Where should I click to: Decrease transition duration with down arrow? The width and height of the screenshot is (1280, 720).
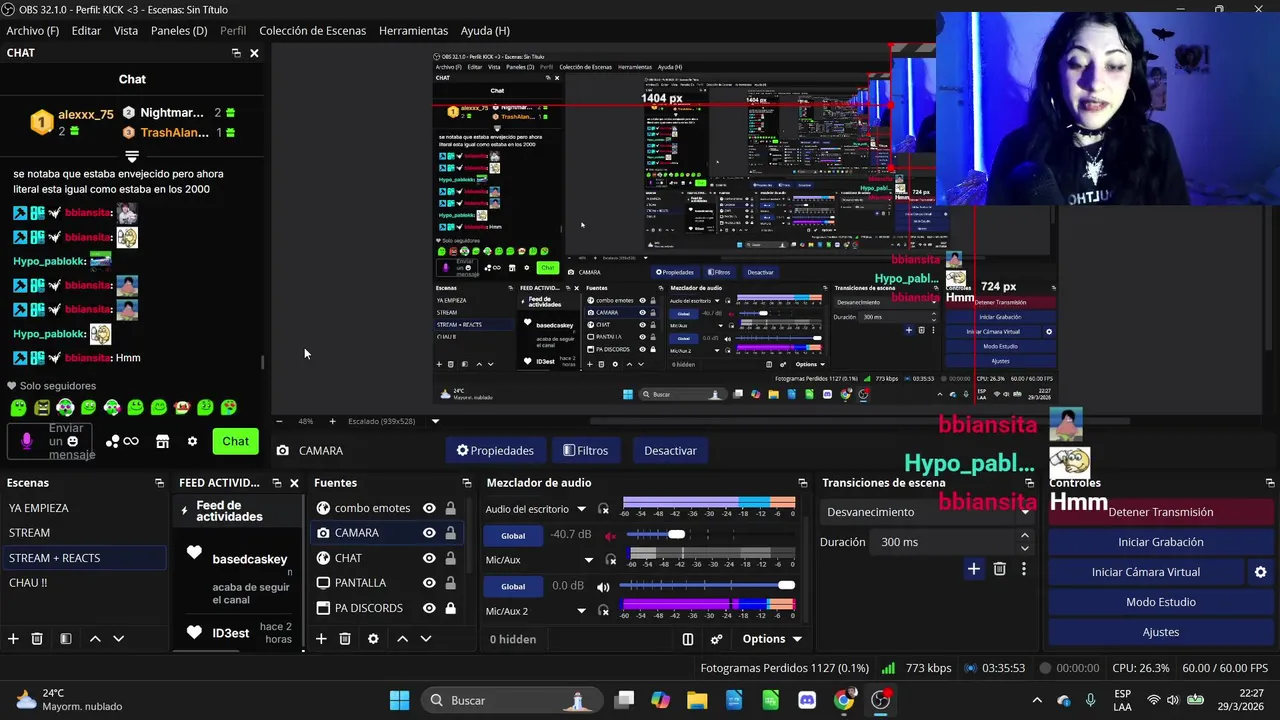click(x=1025, y=548)
